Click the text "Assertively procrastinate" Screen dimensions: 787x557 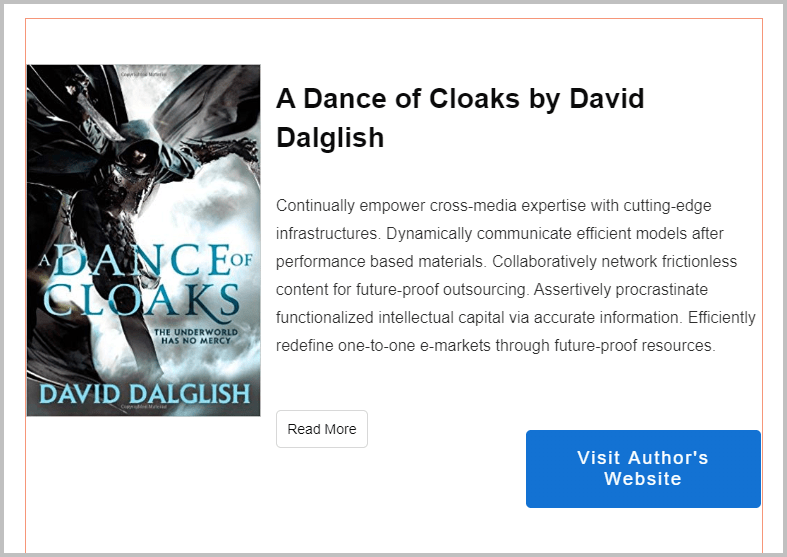click(x=620, y=289)
